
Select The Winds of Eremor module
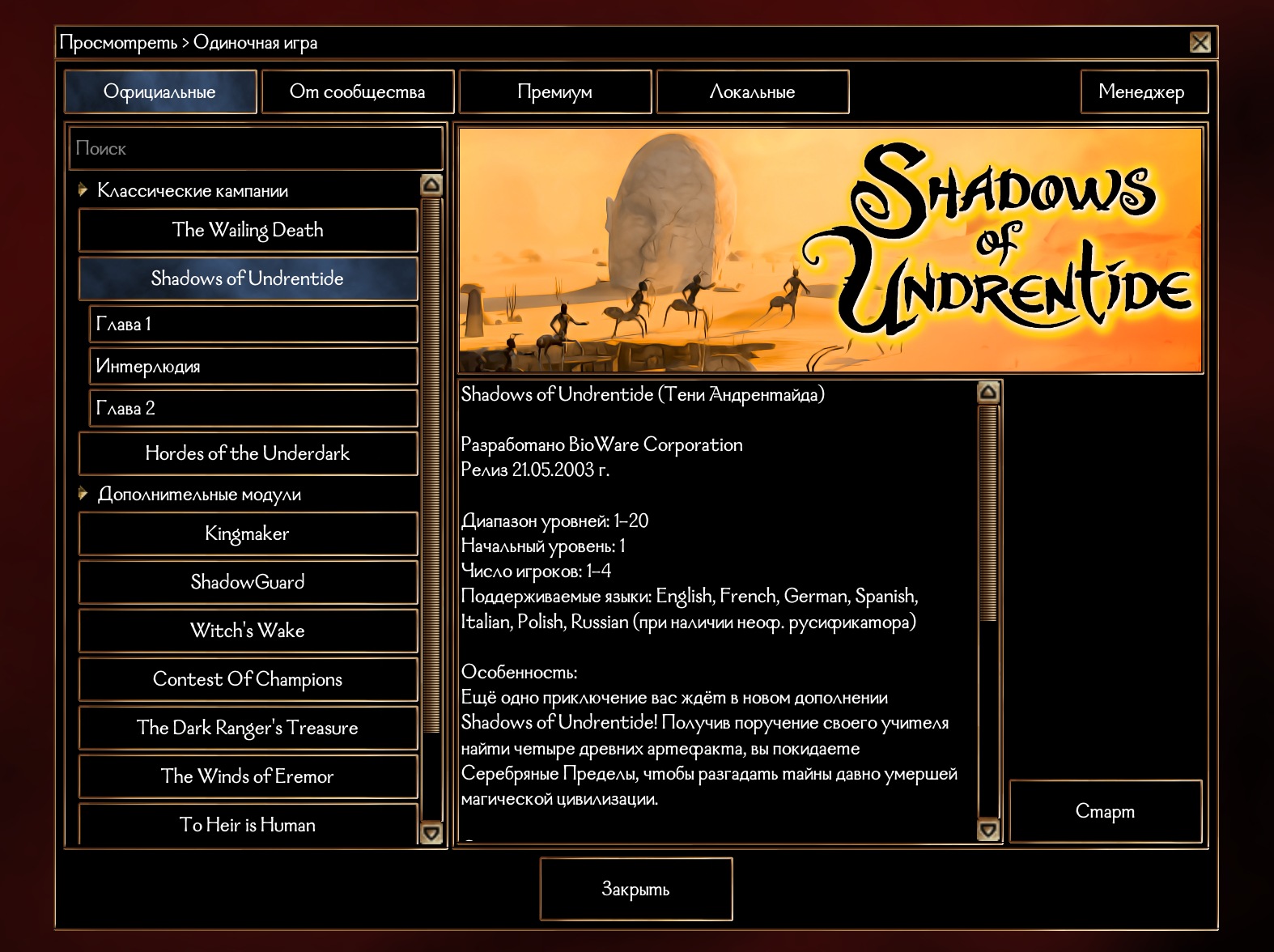point(248,776)
